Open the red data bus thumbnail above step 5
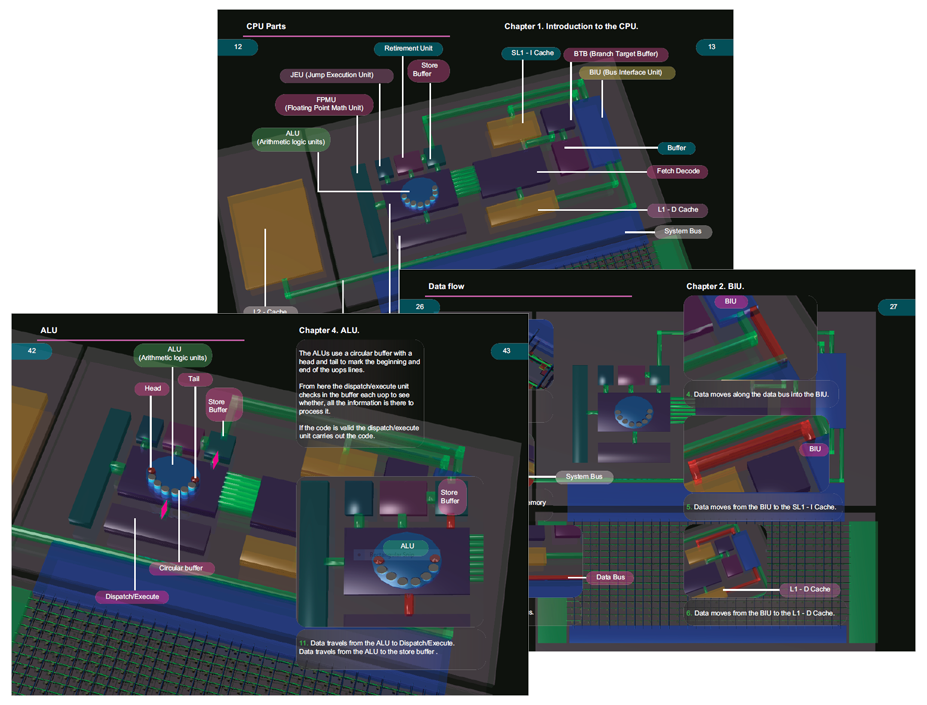927x705 pixels. (757, 454)
